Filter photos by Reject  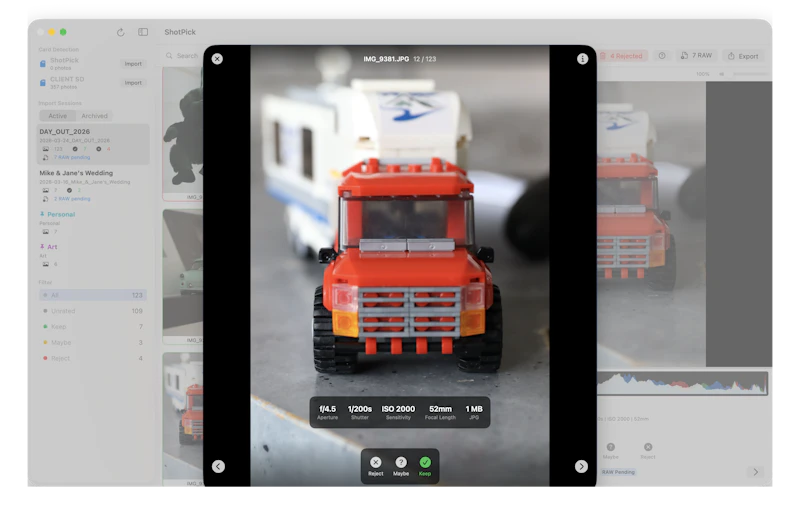tap(93, 358)
